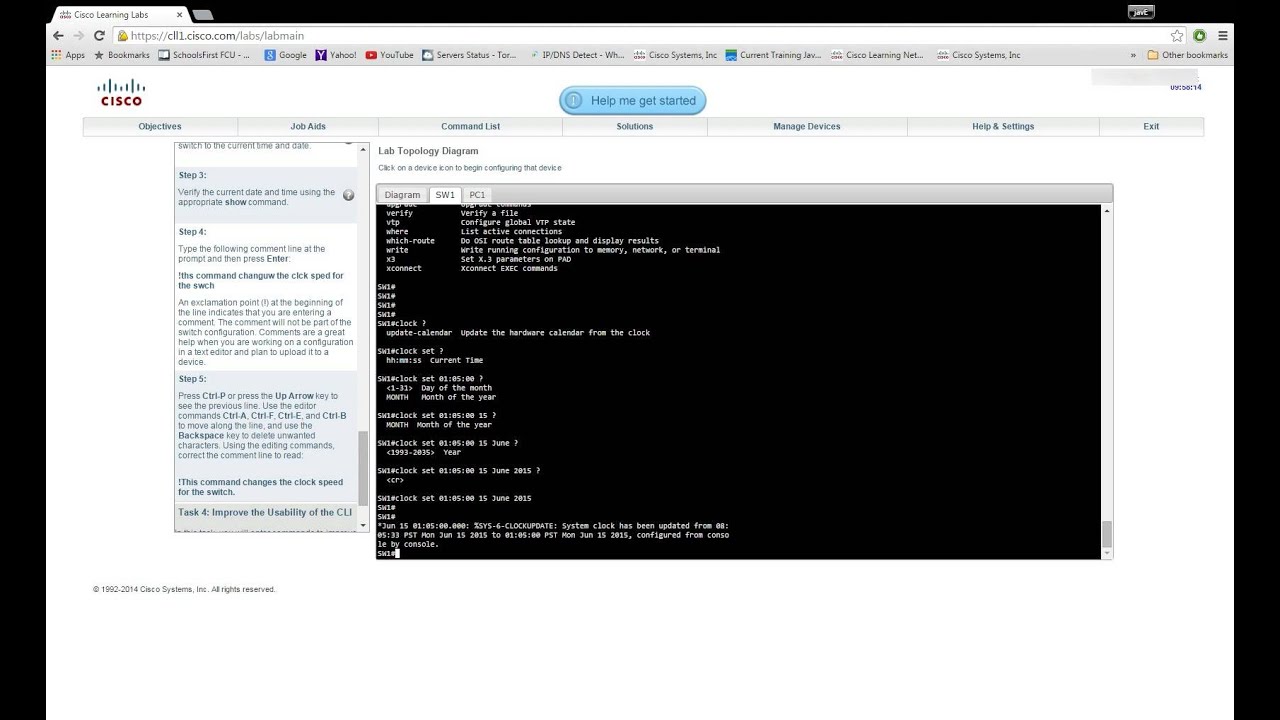
Task: Open the Cisco Learning Net... bookmark
Action: [x=878, y=55]
